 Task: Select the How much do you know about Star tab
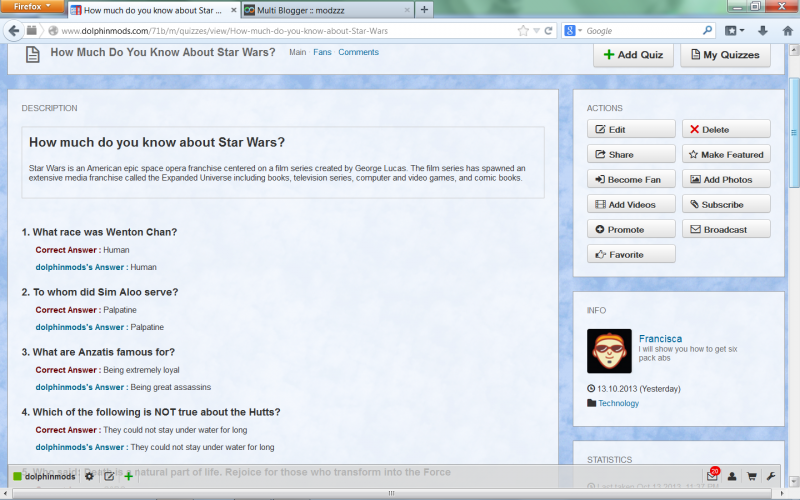pos(153,10)
